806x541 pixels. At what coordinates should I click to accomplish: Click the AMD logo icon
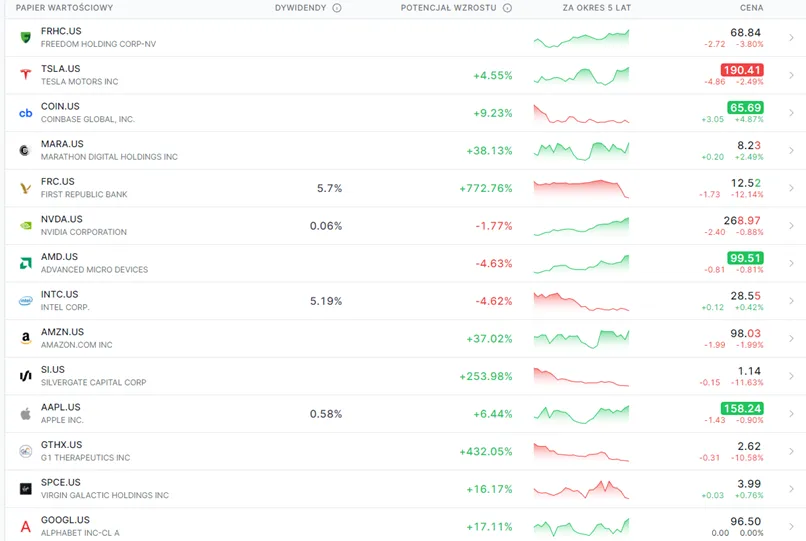click(25, 263)
